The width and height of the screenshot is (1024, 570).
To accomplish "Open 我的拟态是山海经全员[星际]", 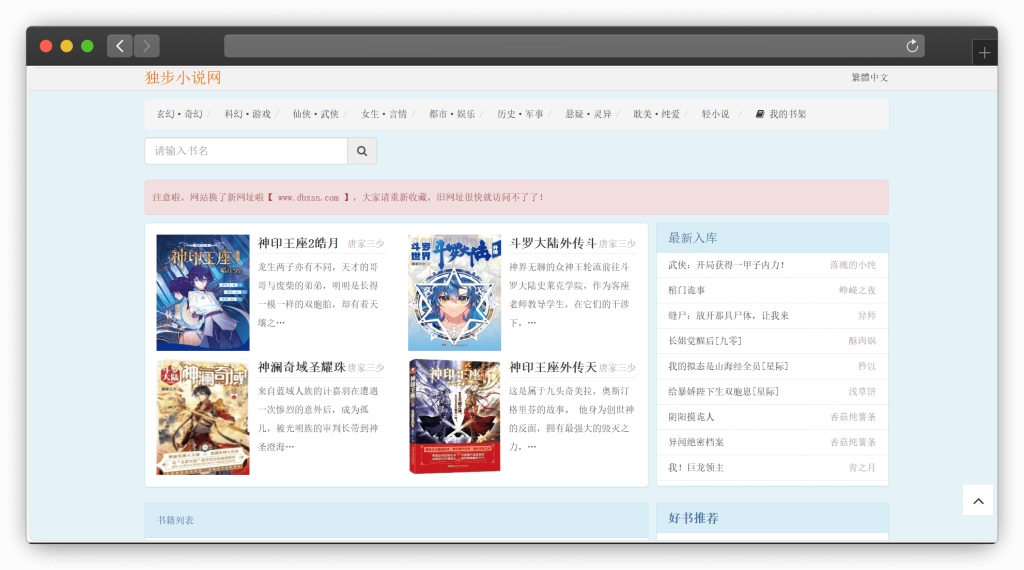I will [x=728, y=366].
